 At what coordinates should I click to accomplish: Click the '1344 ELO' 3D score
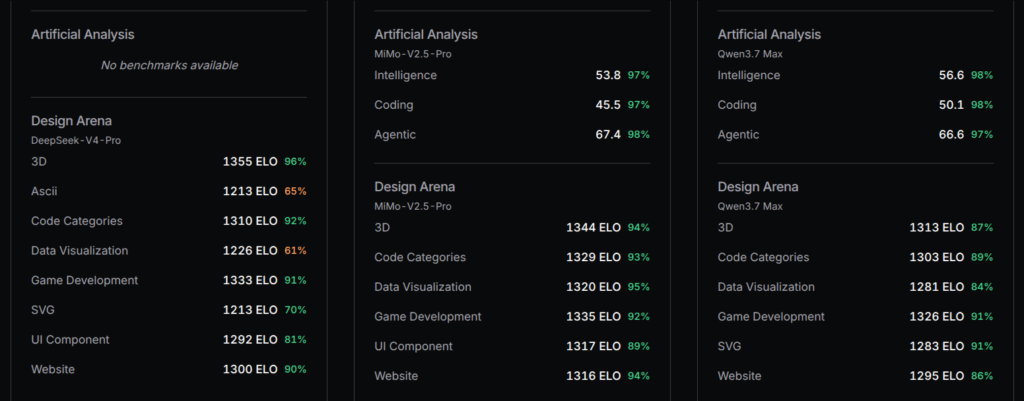pos(594,227)
